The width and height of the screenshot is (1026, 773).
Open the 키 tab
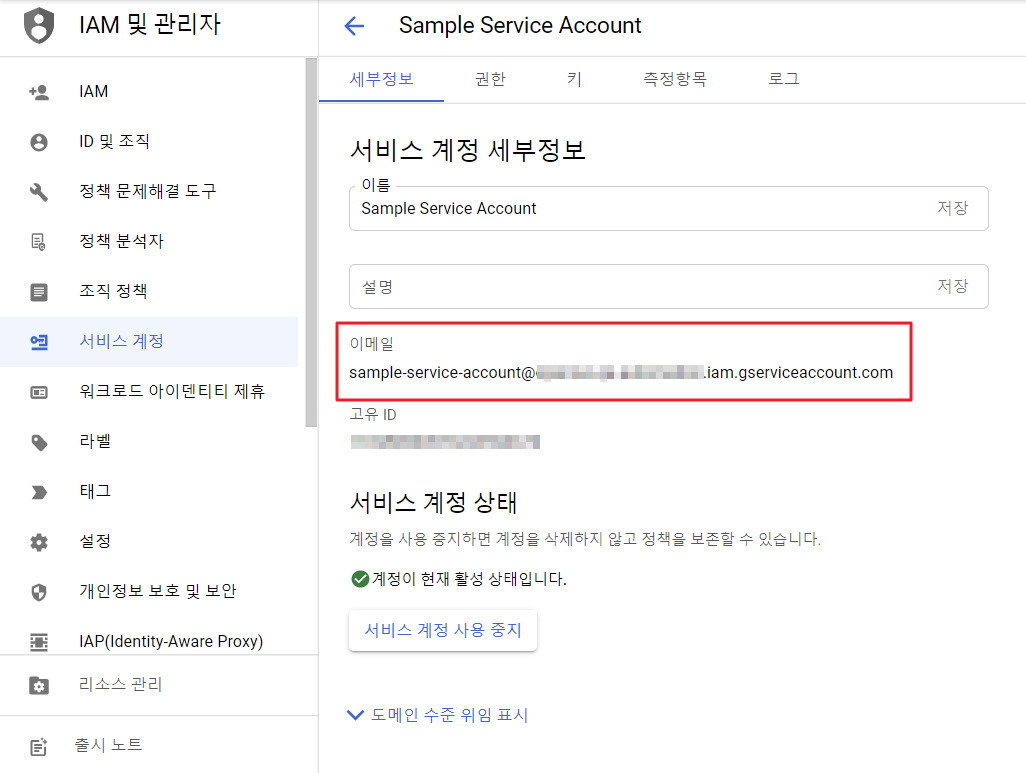click(x=574, y=80)
